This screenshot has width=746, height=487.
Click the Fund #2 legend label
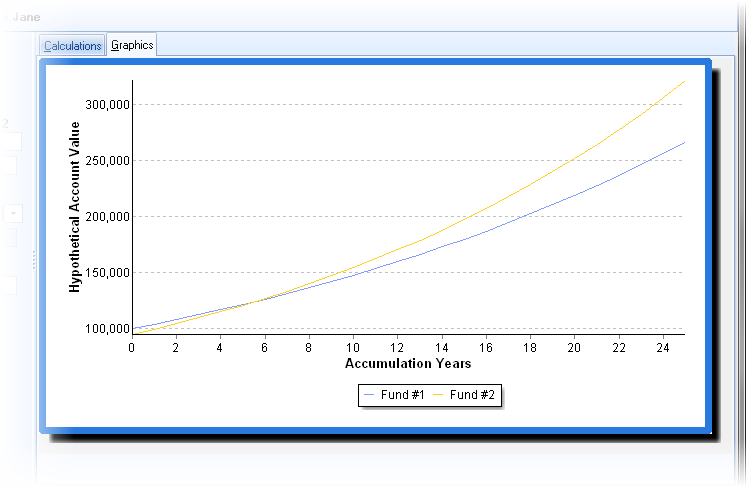(473, 395)
